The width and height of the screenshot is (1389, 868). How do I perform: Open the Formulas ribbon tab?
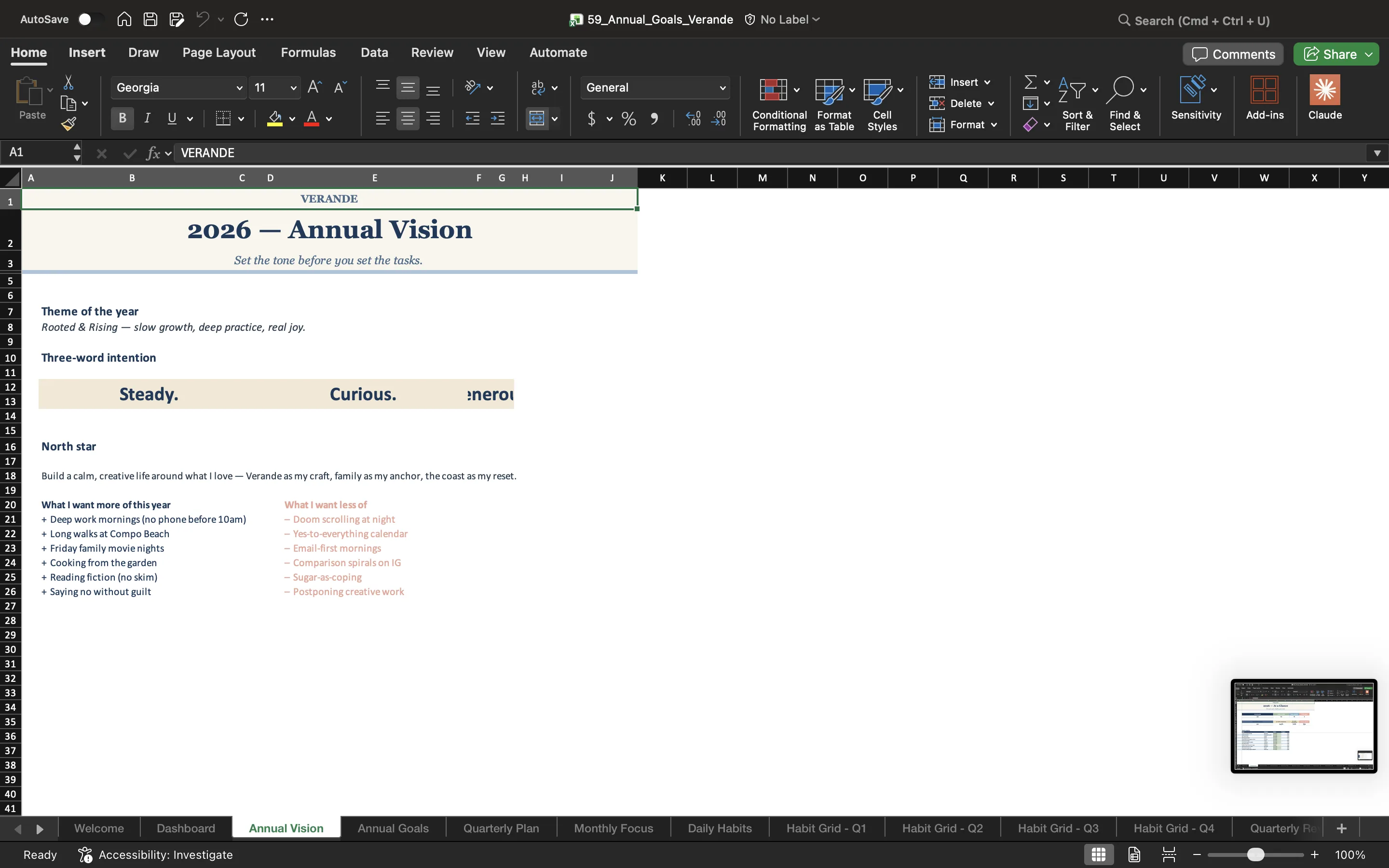pyautogui.click(x=308, y=53)
